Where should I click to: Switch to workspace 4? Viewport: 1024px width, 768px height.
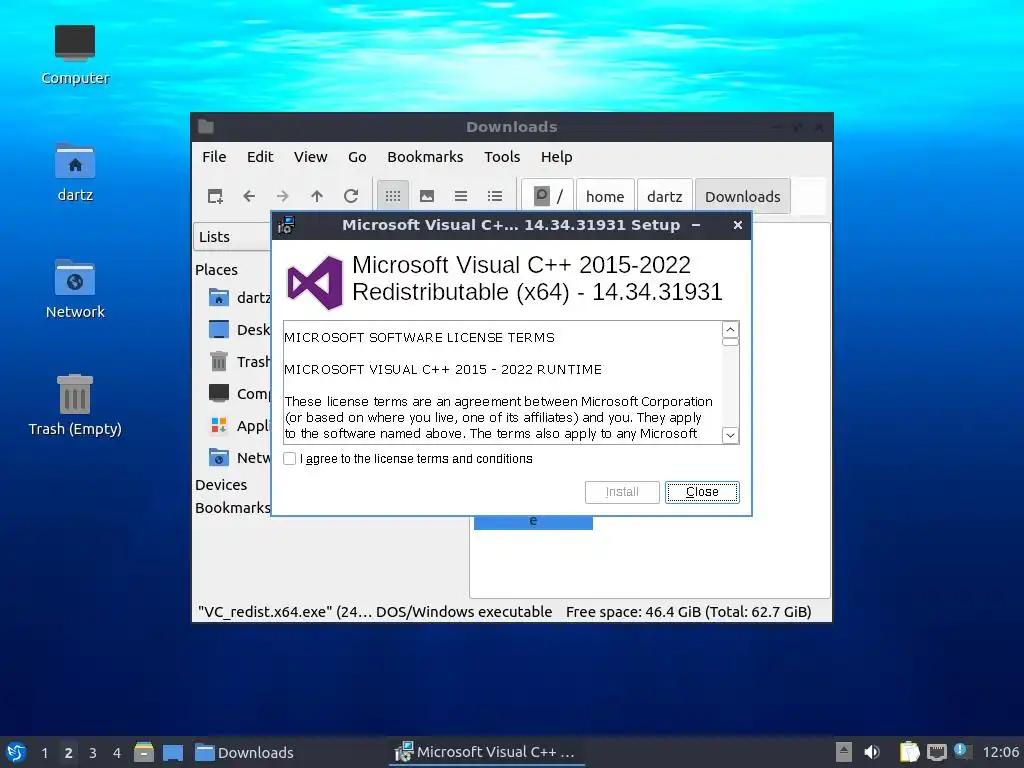(117, 753)
